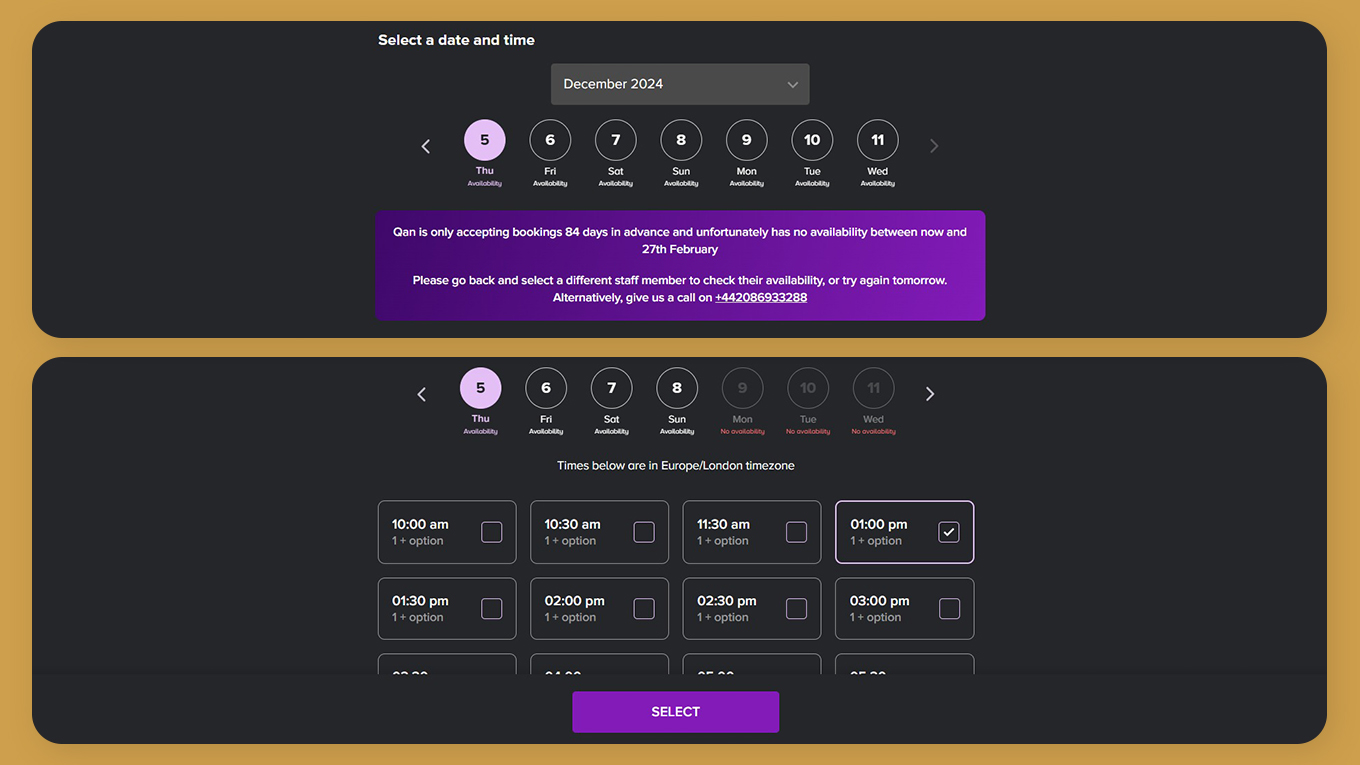This screenshot has width=1360, height=765.
Task: Go to next week in upper date strip
Action: [934, 146]
